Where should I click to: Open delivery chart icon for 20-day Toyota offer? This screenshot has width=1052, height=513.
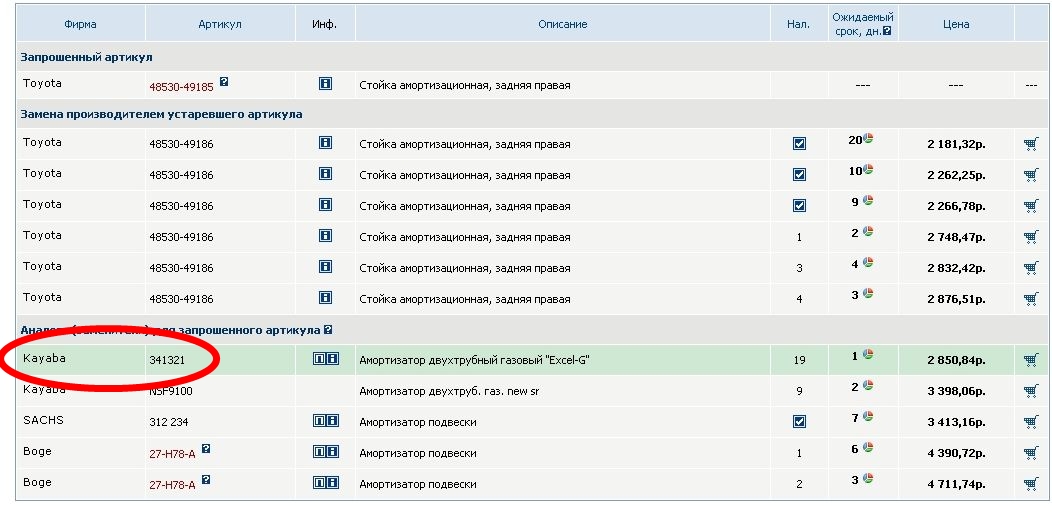pos(868,139)
